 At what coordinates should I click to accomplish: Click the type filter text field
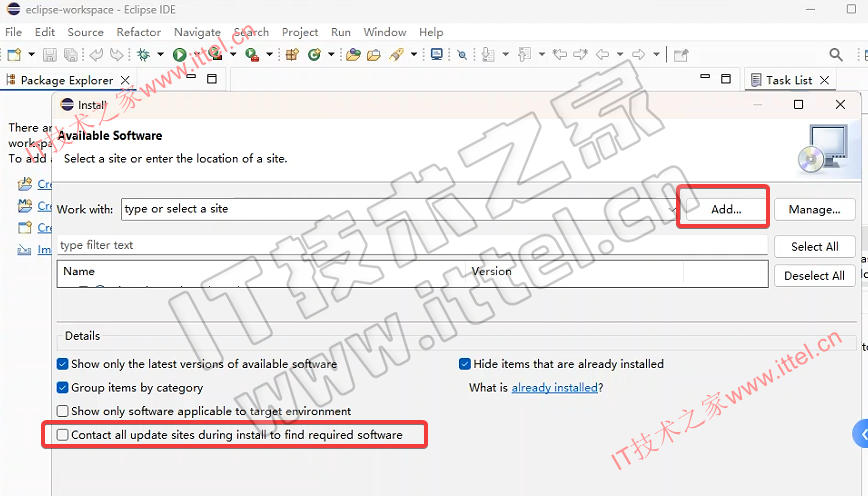pos(412,245)
